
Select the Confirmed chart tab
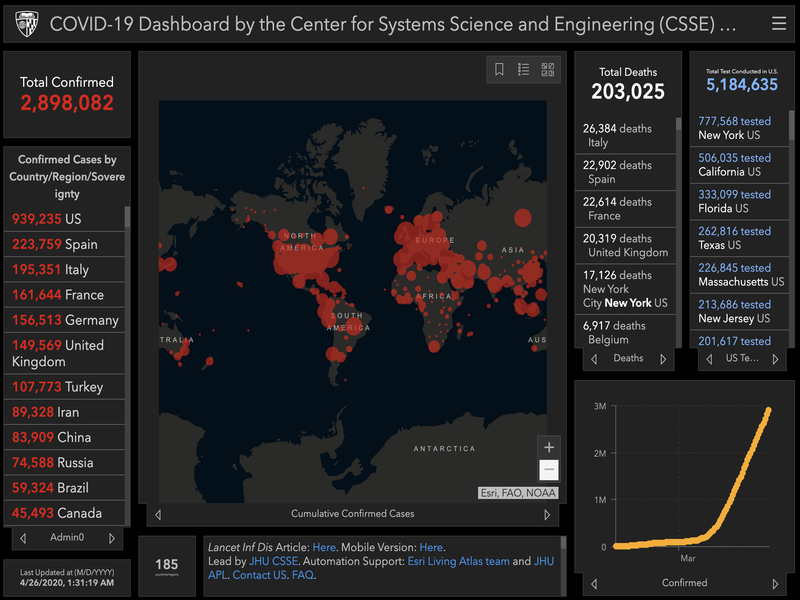[684, 583]
